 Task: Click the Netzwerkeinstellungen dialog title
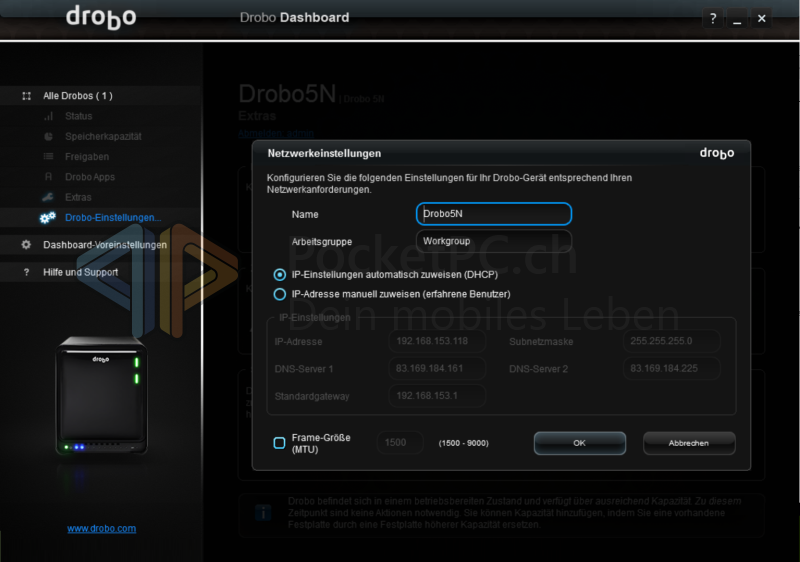(x=324, y=154)
